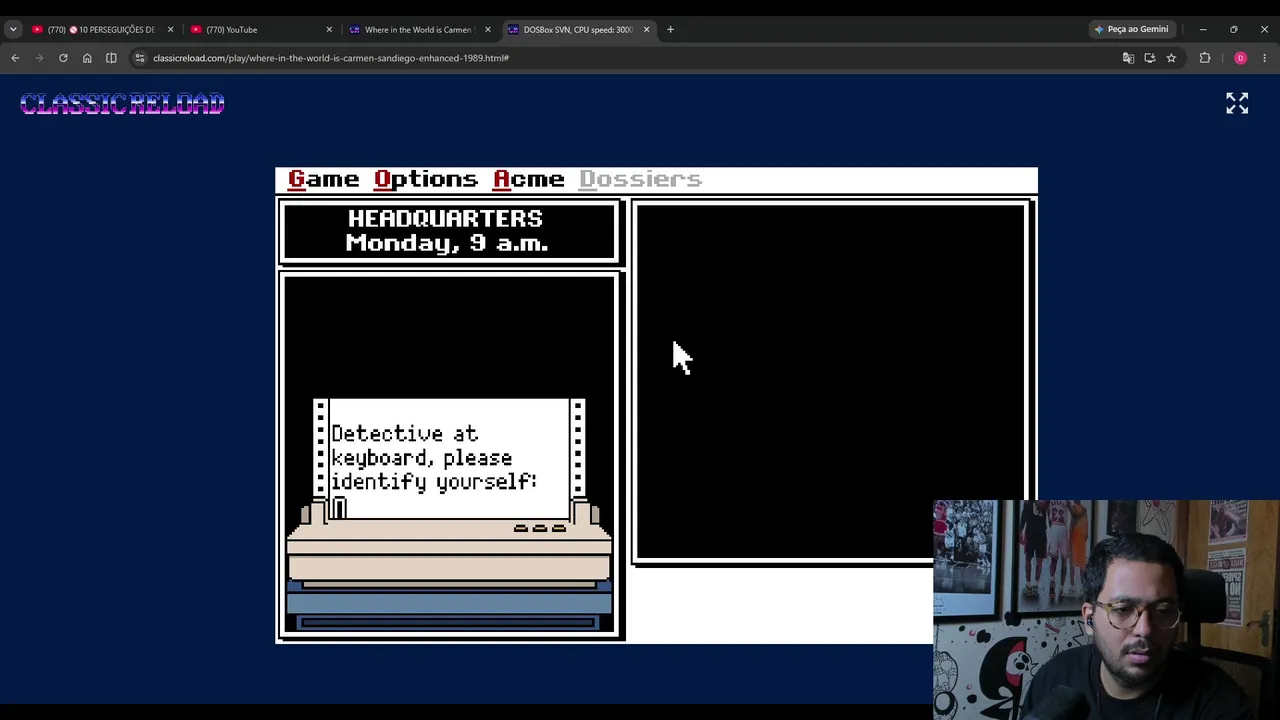Close the '(770) YouTube' tab
Viewport: 1280px width, 720px height.
[x=329, y=30]
